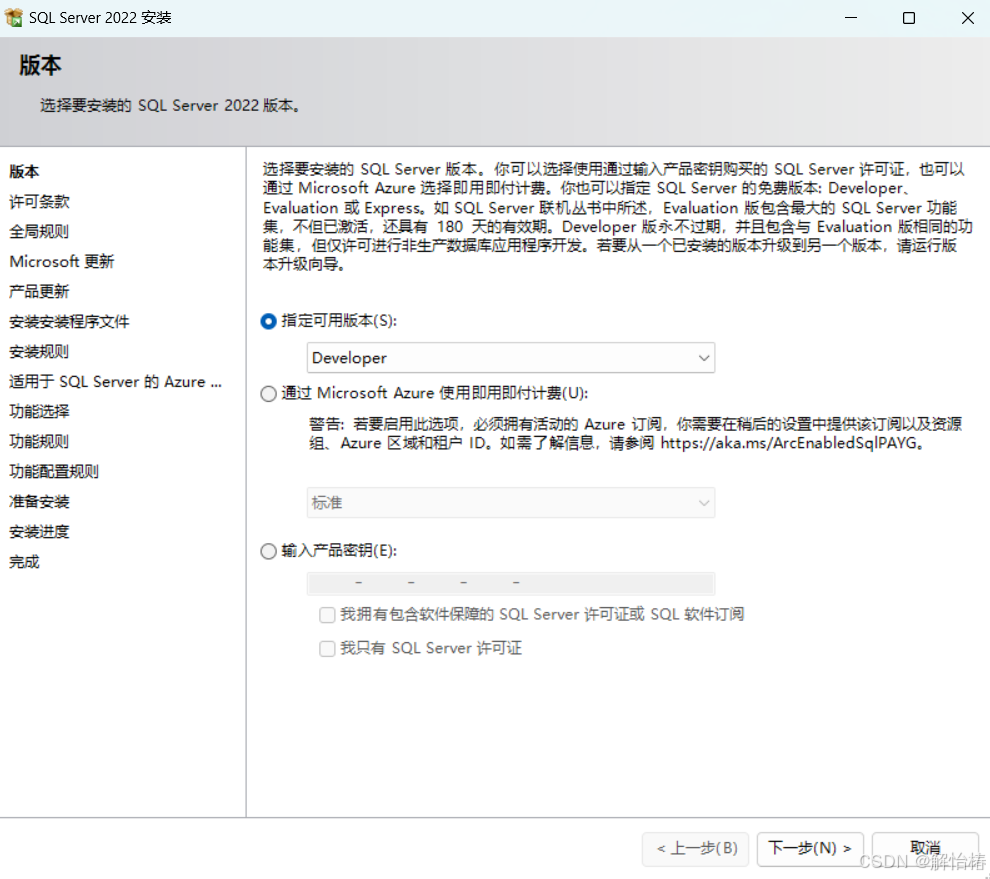Image resolution: width=990 pixels, height=879 pixels.
Task: Go to 产品更新 step in sidebar
Action: (39, 292)
